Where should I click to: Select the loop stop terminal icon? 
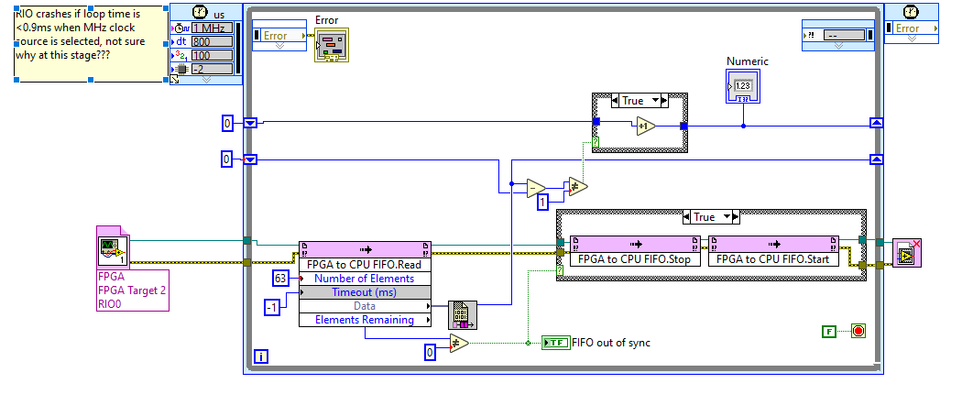[x=859, y=331]
